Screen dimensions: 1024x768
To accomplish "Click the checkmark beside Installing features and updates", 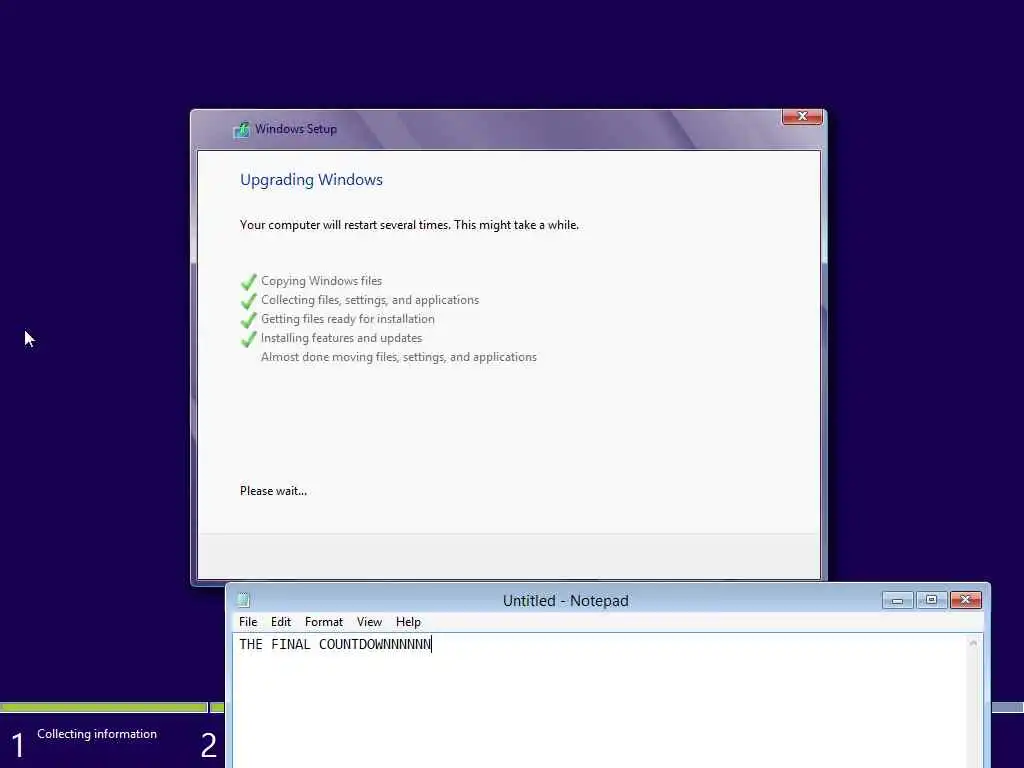I will (248, 339).
